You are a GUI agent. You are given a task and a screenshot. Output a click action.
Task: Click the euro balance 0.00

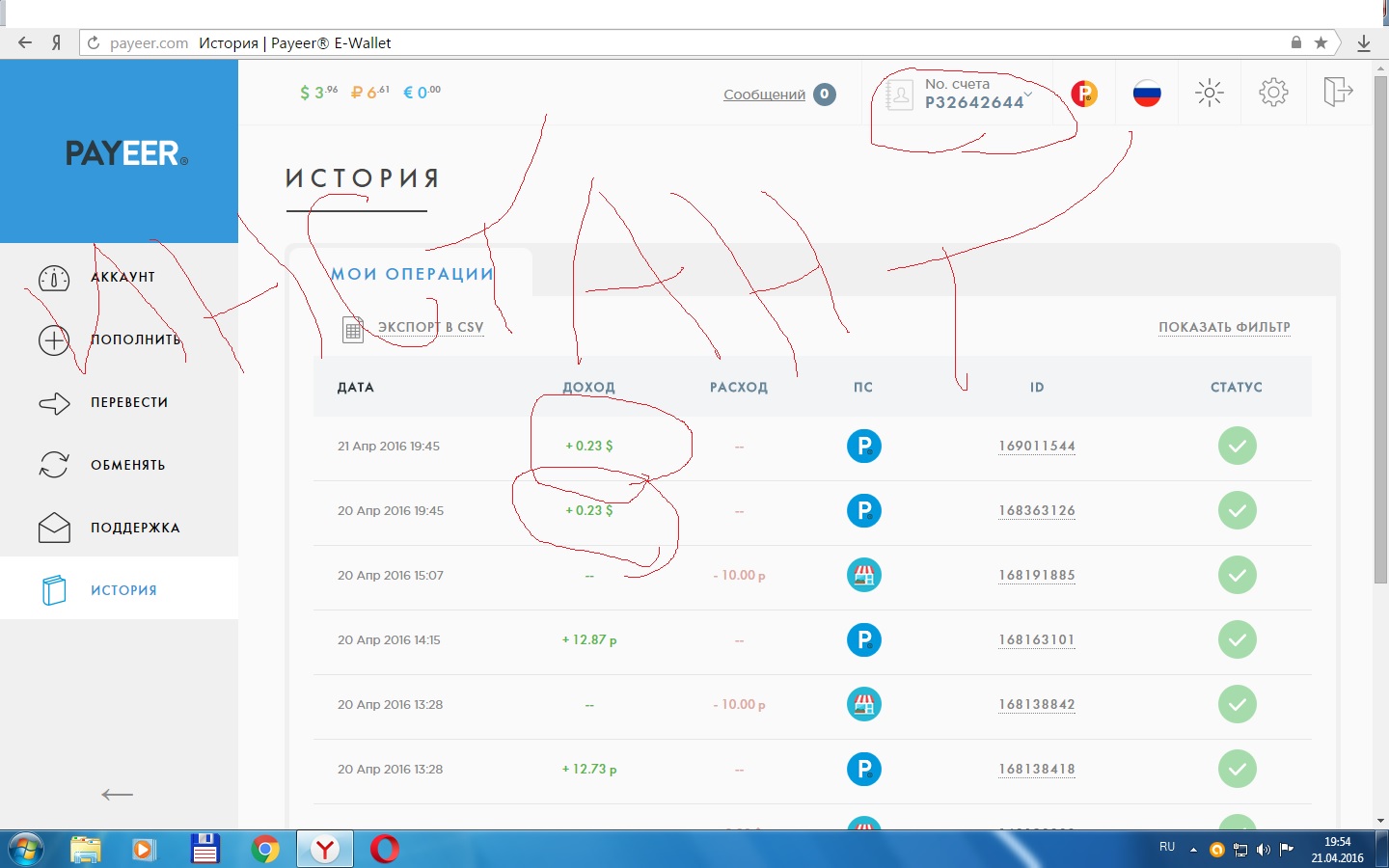[x=422, y=93]
